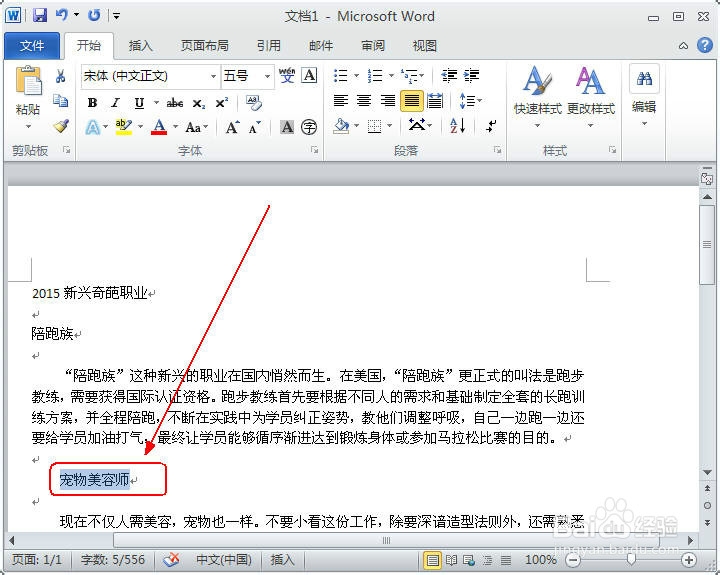Screen dimensions: 720x575
Task: Open the 文件 File tab
Action: pos(32,46)
